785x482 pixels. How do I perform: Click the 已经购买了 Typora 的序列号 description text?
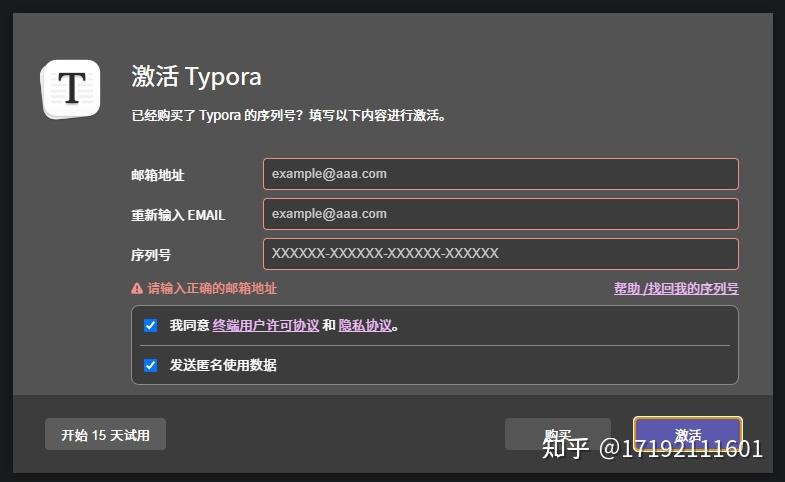(x=288, y=116)
